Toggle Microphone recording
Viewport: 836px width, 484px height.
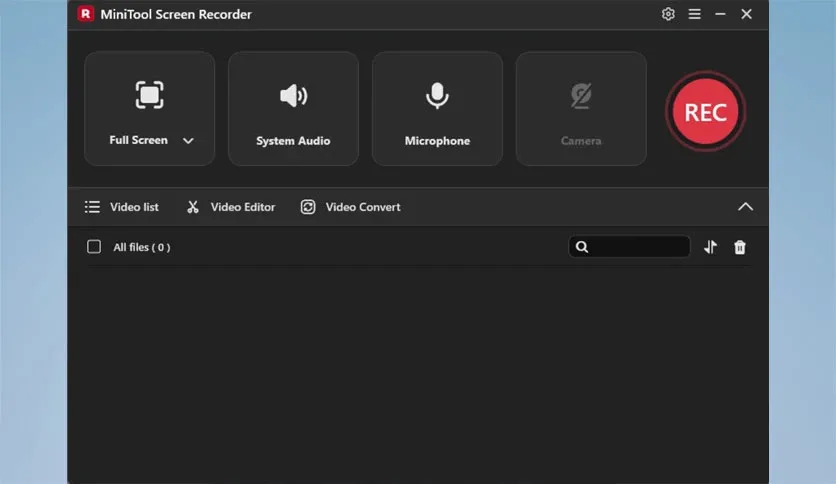437,109
